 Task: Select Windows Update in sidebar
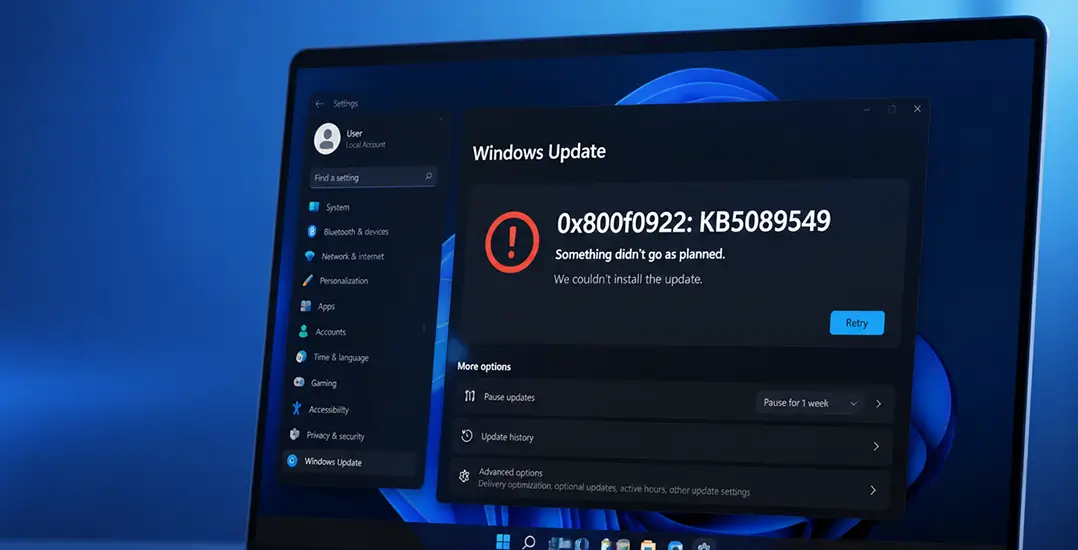coord(350,462)
